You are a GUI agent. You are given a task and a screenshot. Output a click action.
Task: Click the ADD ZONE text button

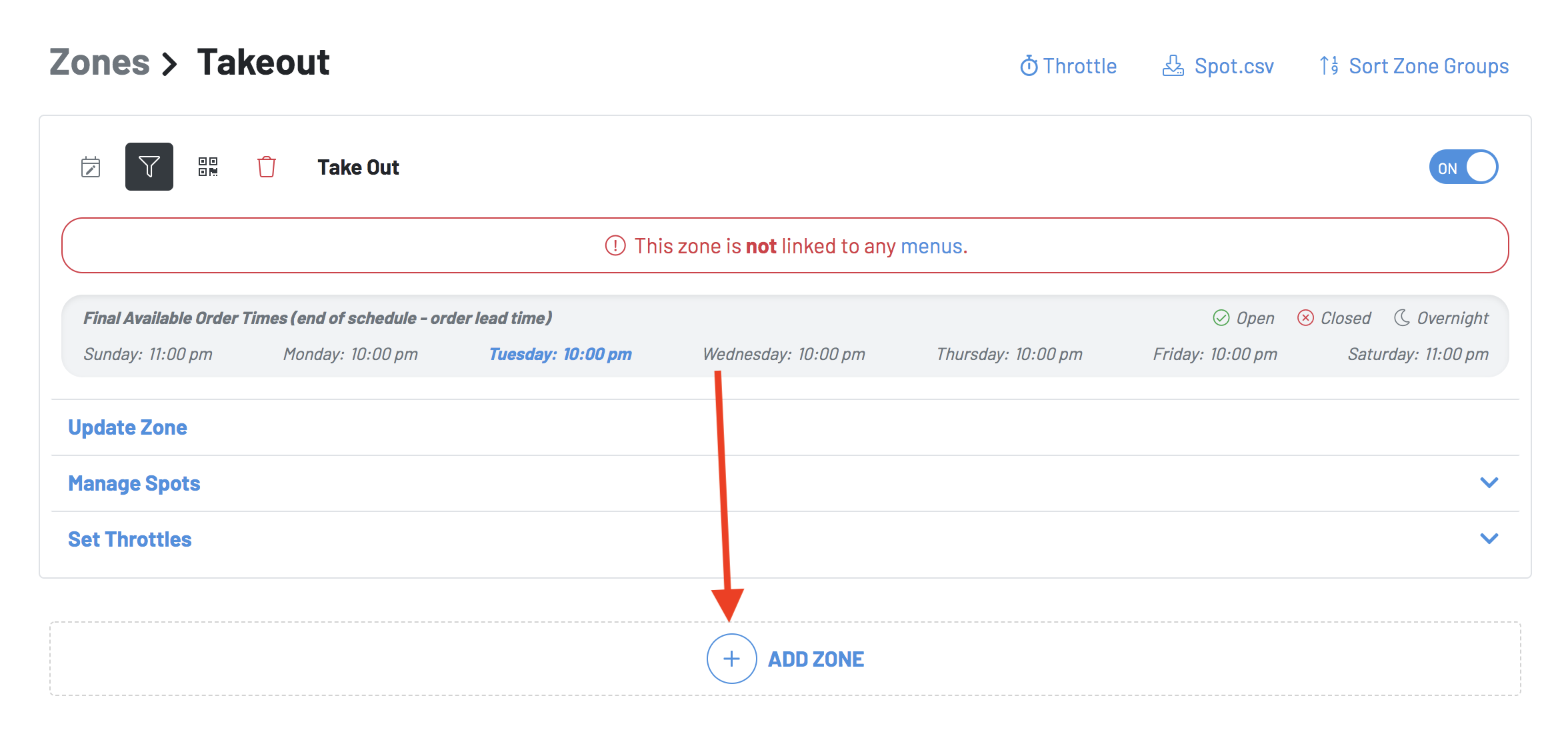click(x=815, y=659)
